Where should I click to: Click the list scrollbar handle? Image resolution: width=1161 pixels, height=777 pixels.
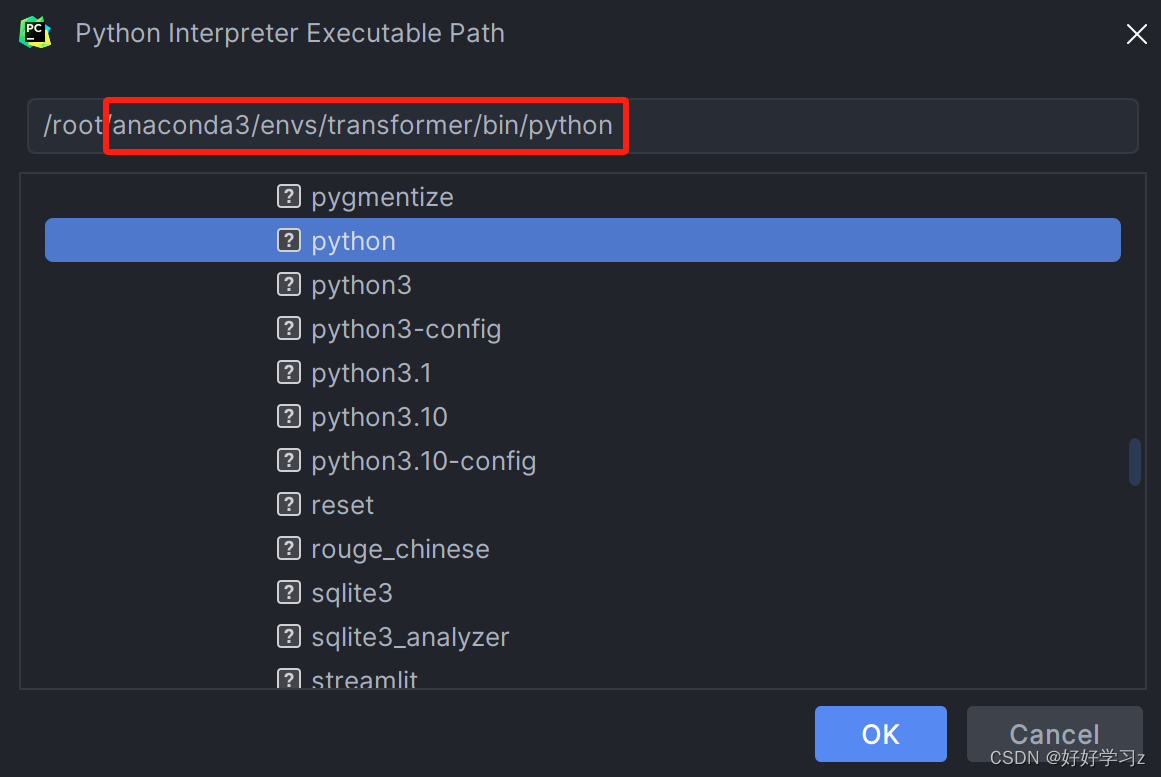coord(1135,462)
